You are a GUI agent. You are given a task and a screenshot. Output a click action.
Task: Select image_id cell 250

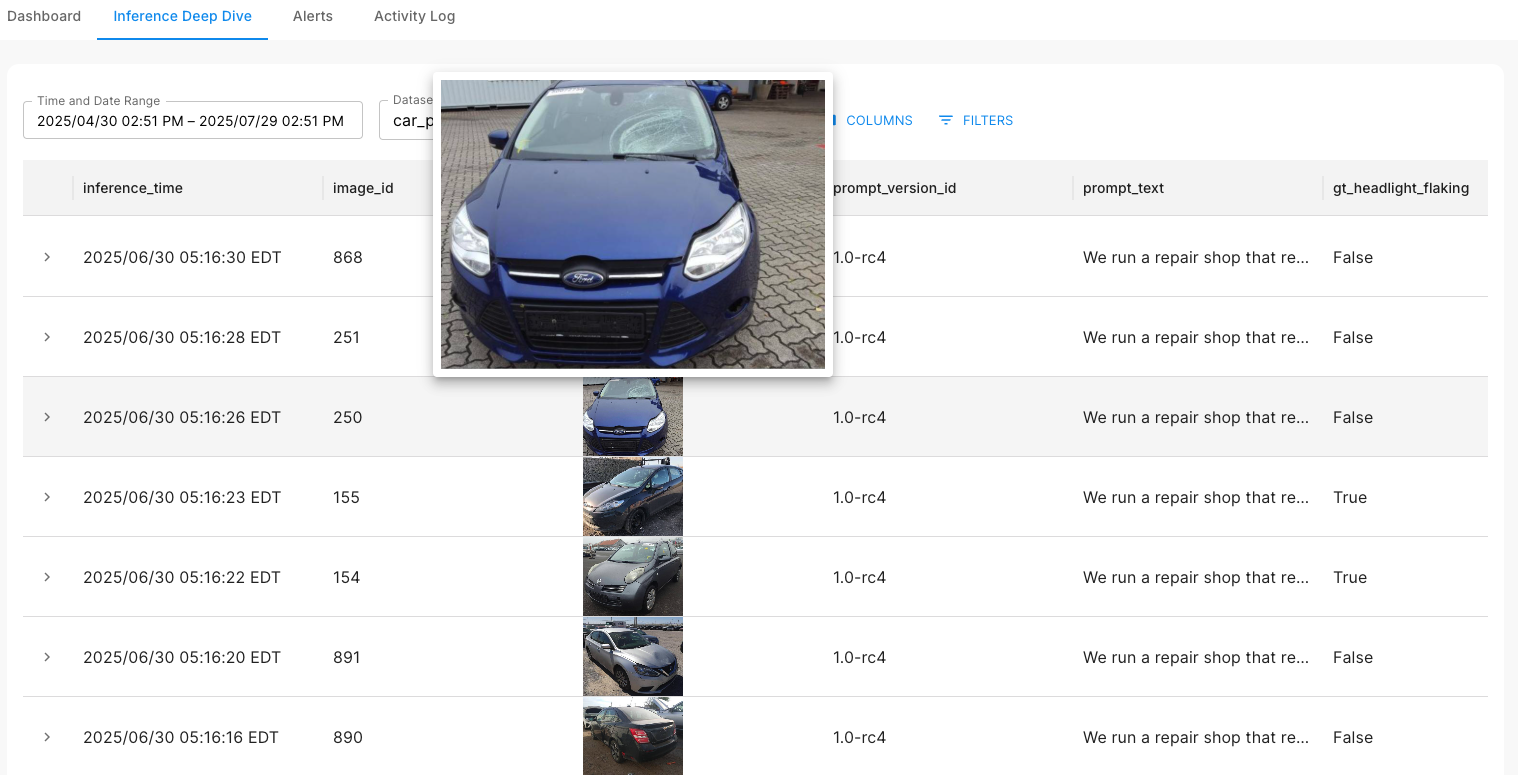coord(348,417)
